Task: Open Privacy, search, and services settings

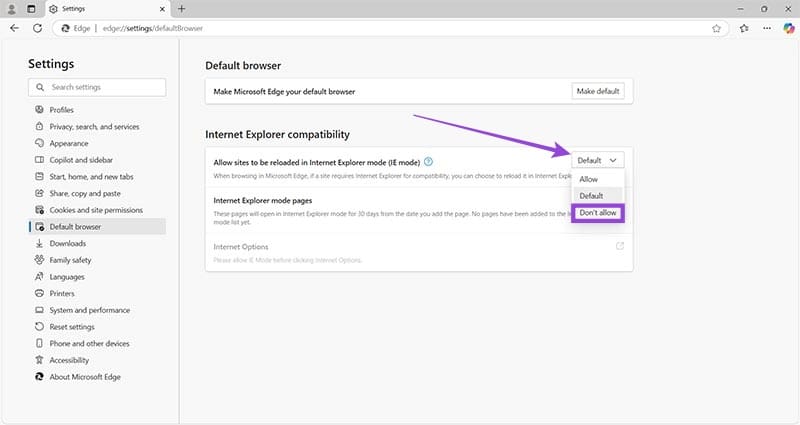Action: (x=94, y=127)
